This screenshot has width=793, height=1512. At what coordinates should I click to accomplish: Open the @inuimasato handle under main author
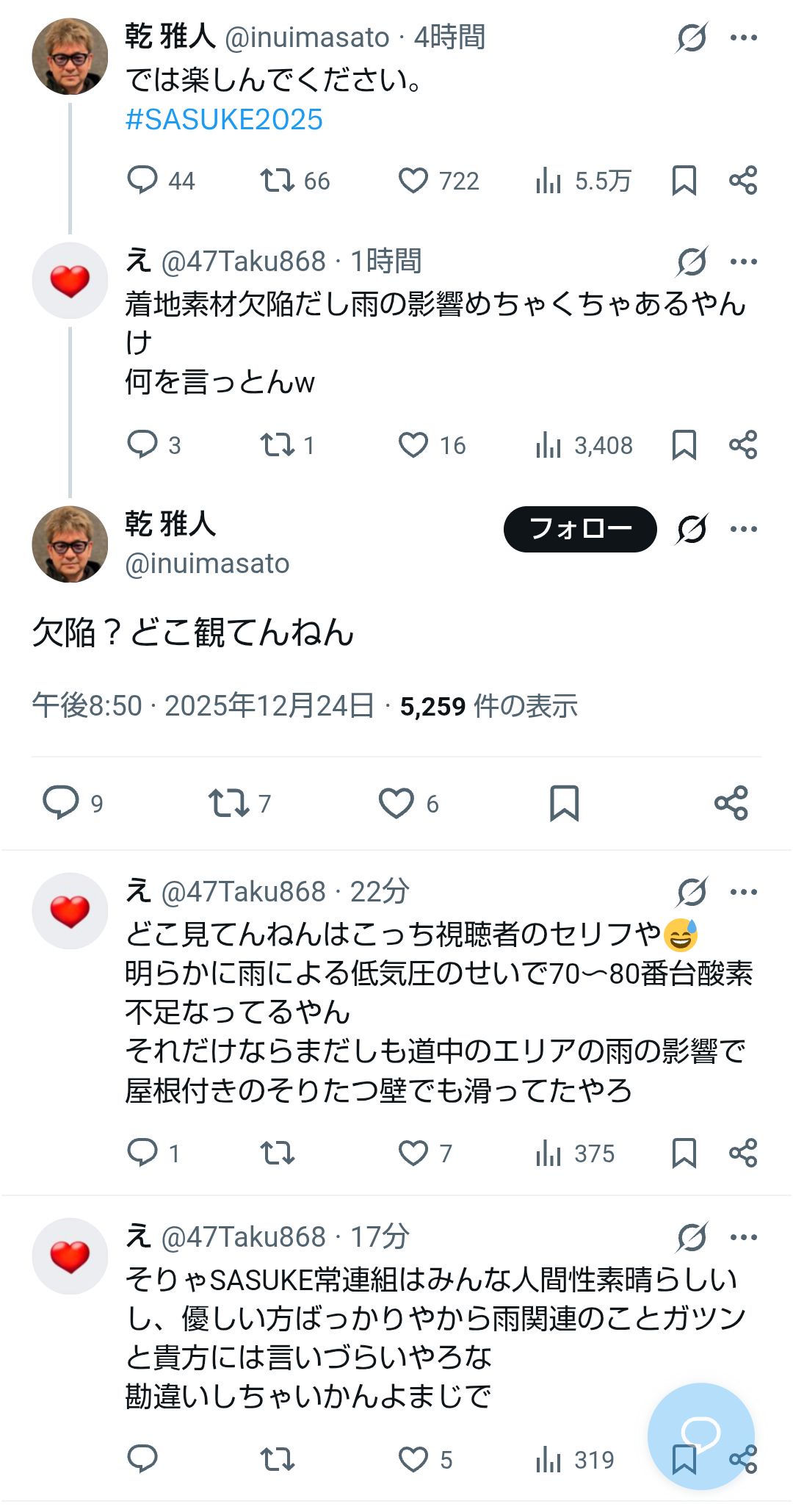coord(207,564)
